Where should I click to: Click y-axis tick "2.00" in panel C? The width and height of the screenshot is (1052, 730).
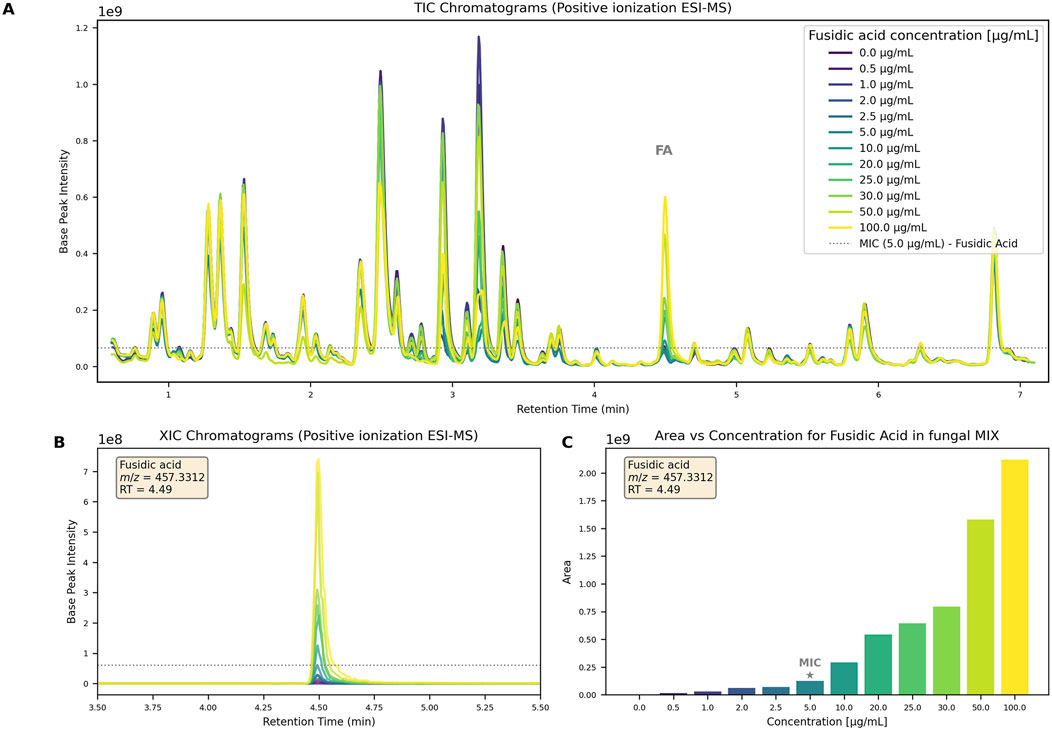(x=588, y=473)
